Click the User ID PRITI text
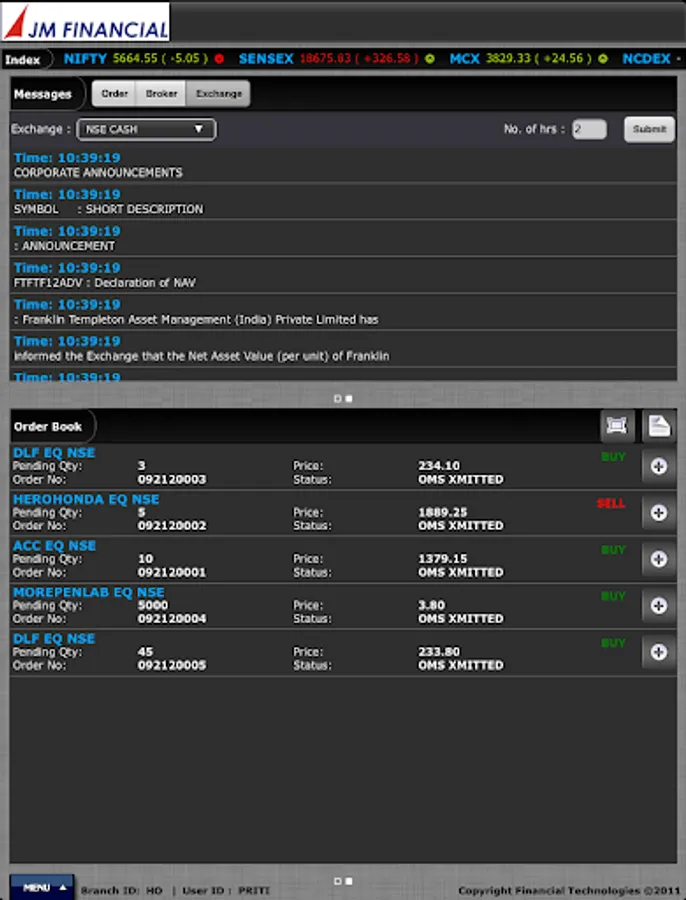This screenshot has width=686, height=900. [226, 891]
